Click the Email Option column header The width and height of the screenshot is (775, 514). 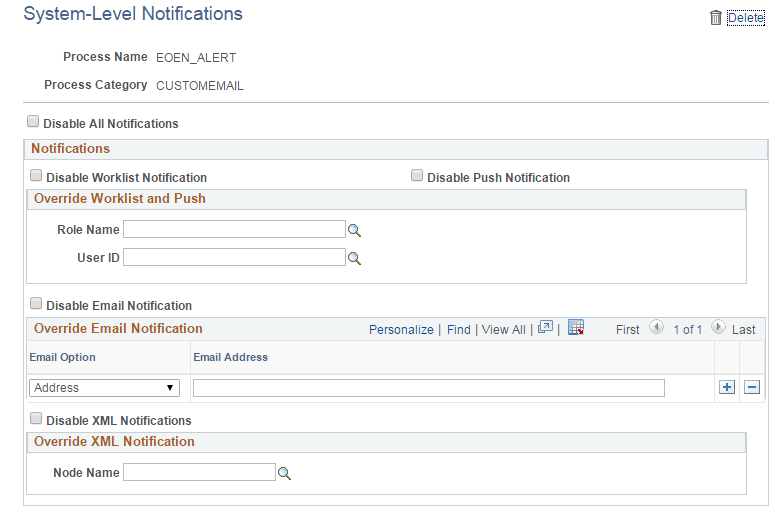pyautogui.click(x=62, y=357)
